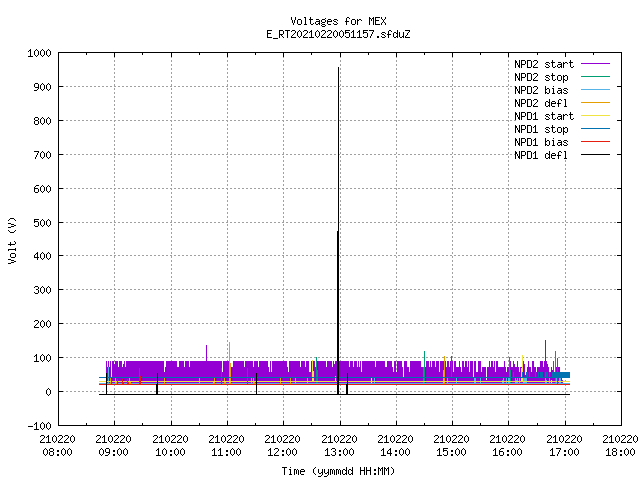Click the black NPD1 defl legend line
The image size is (640, 480).
pos(596,155)
